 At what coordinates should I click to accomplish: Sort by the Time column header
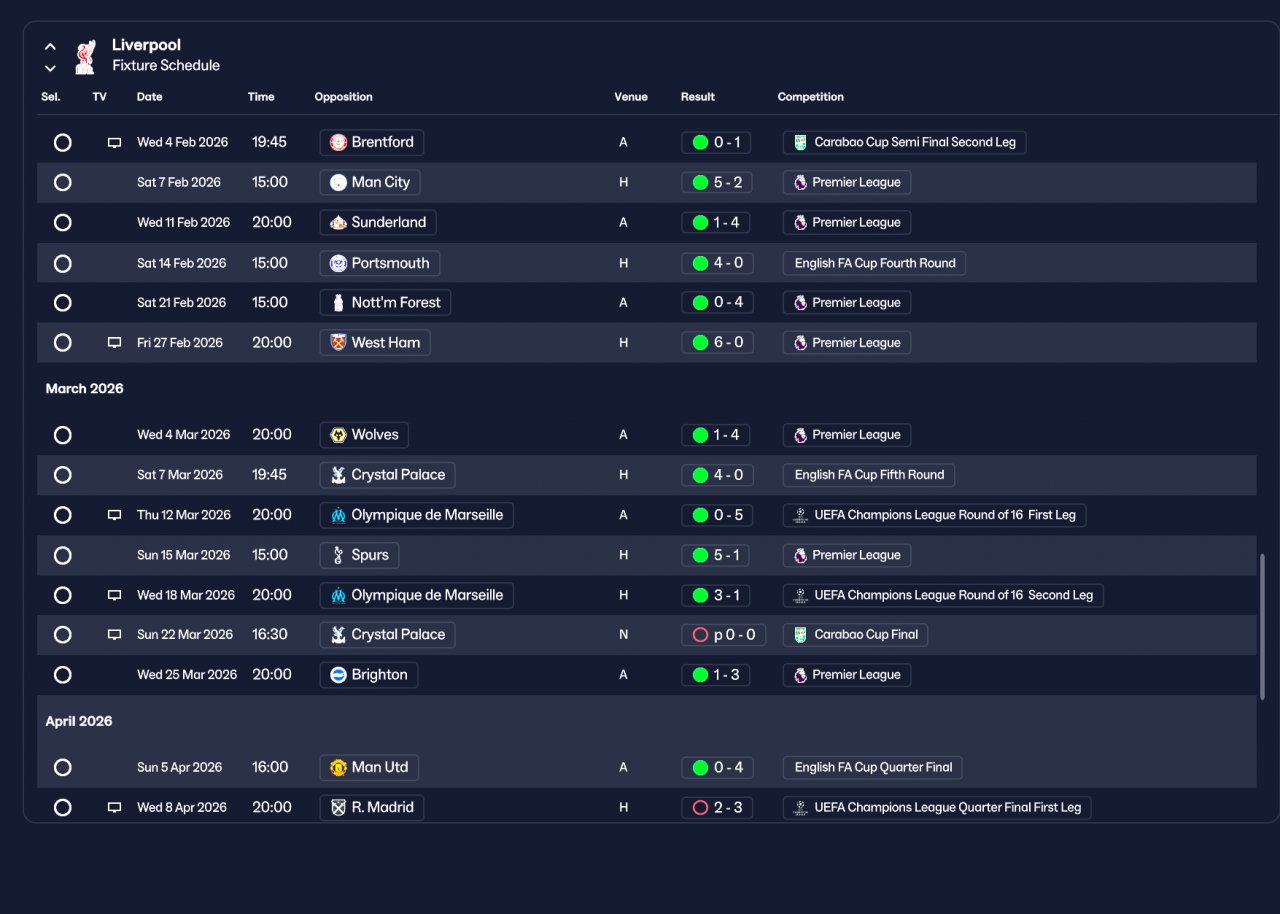(261, 97)
